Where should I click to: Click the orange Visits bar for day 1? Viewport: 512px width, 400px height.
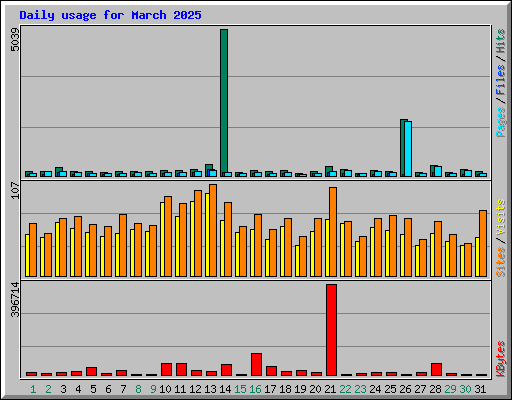coord(33,250)
